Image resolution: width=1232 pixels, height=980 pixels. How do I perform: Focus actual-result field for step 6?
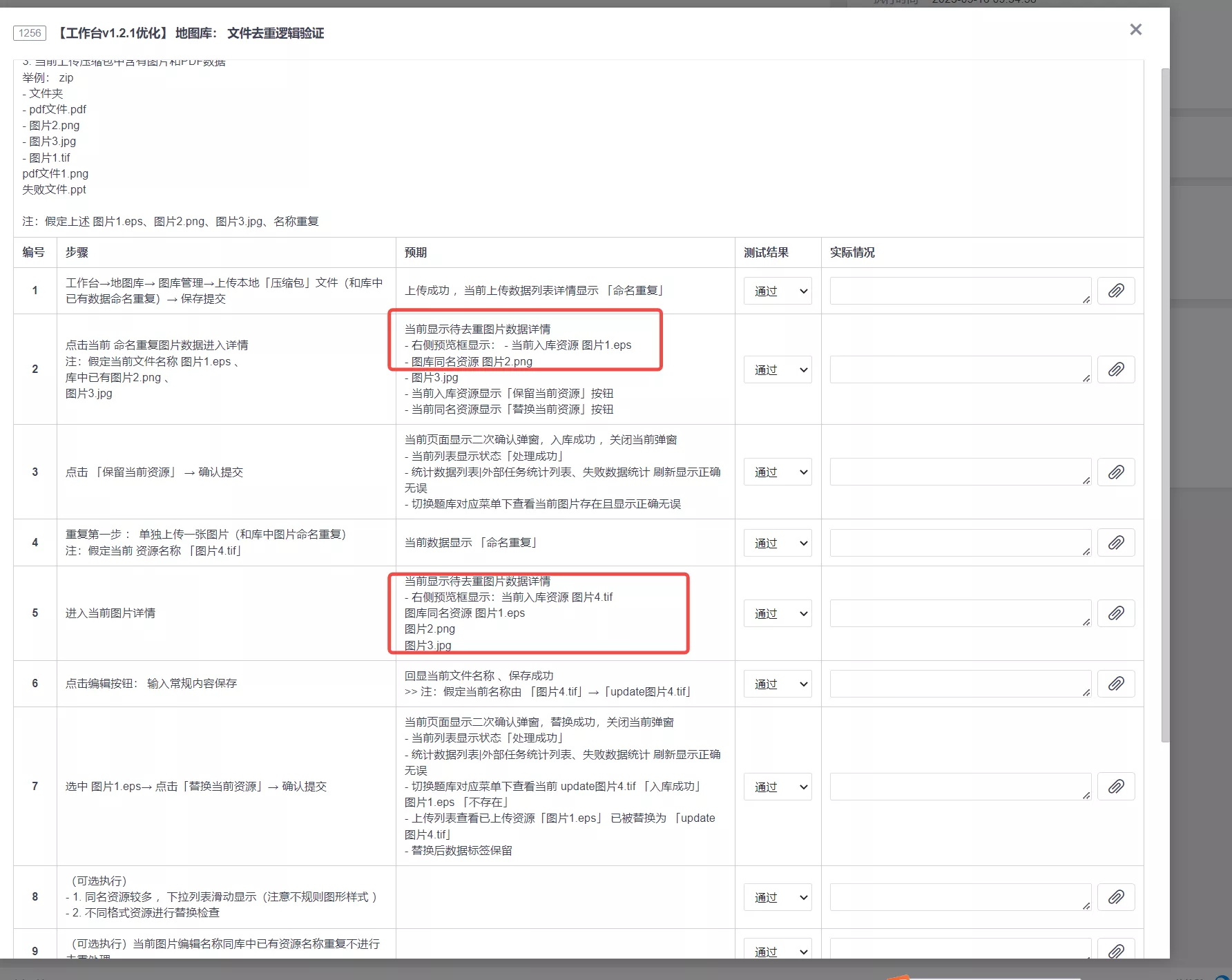(x=961, y=684)
